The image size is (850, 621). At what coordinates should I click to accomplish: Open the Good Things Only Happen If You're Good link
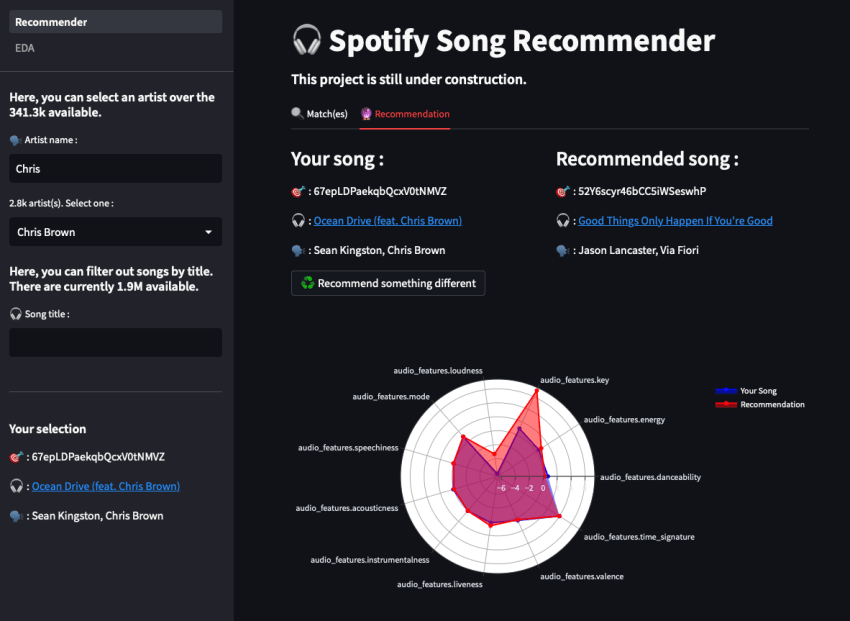pos(675,220)
